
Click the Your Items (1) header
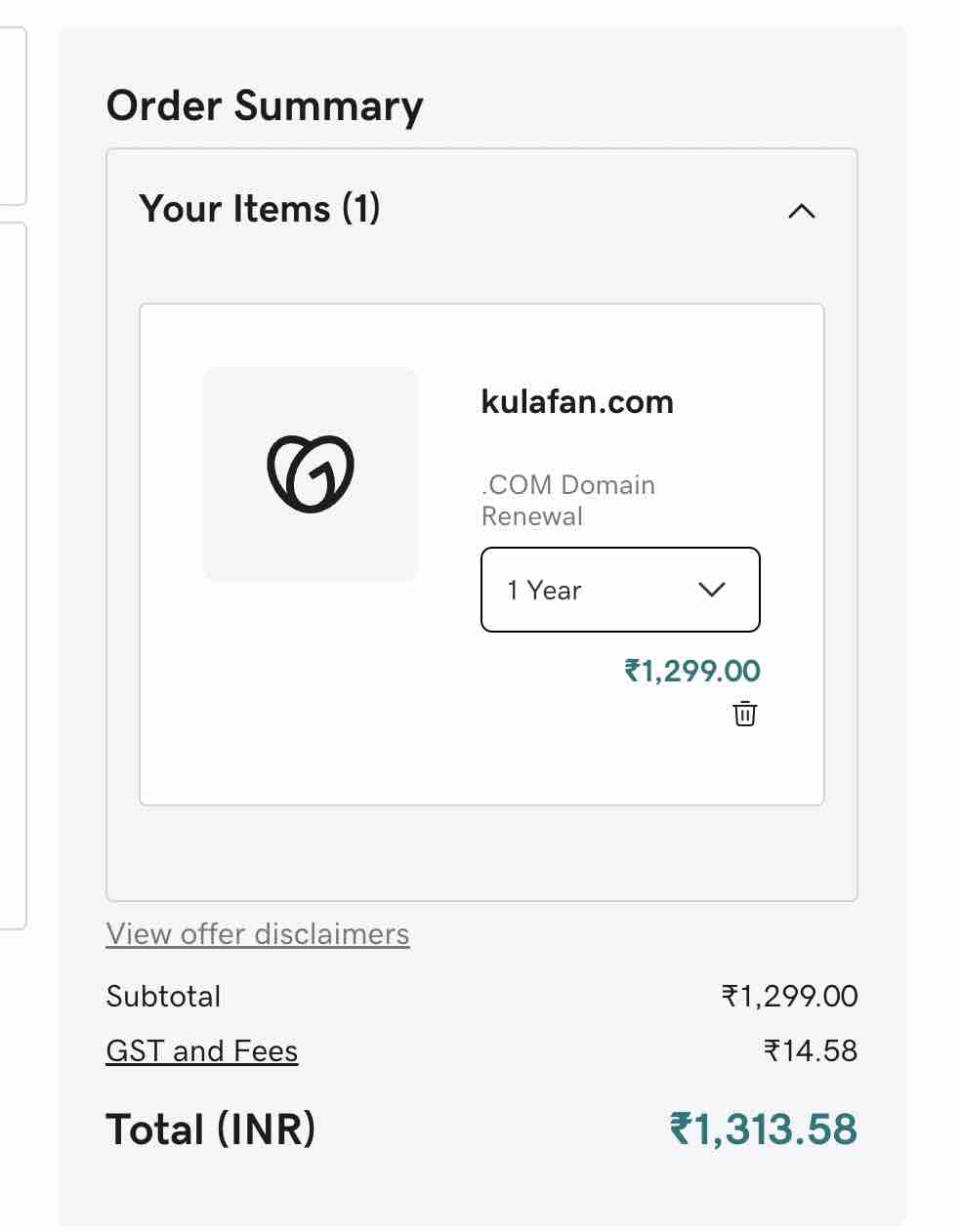pos(260,209)
